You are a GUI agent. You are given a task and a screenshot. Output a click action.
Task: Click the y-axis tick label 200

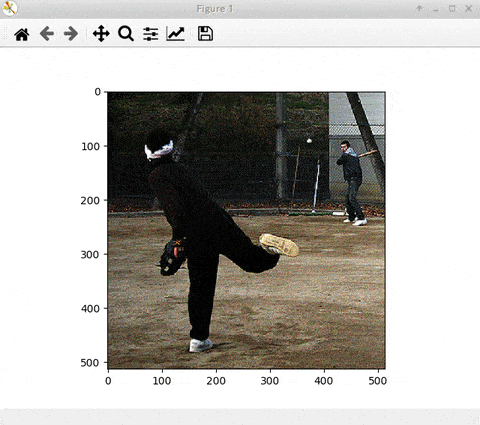pyautogui.click(x=90, y=201)
